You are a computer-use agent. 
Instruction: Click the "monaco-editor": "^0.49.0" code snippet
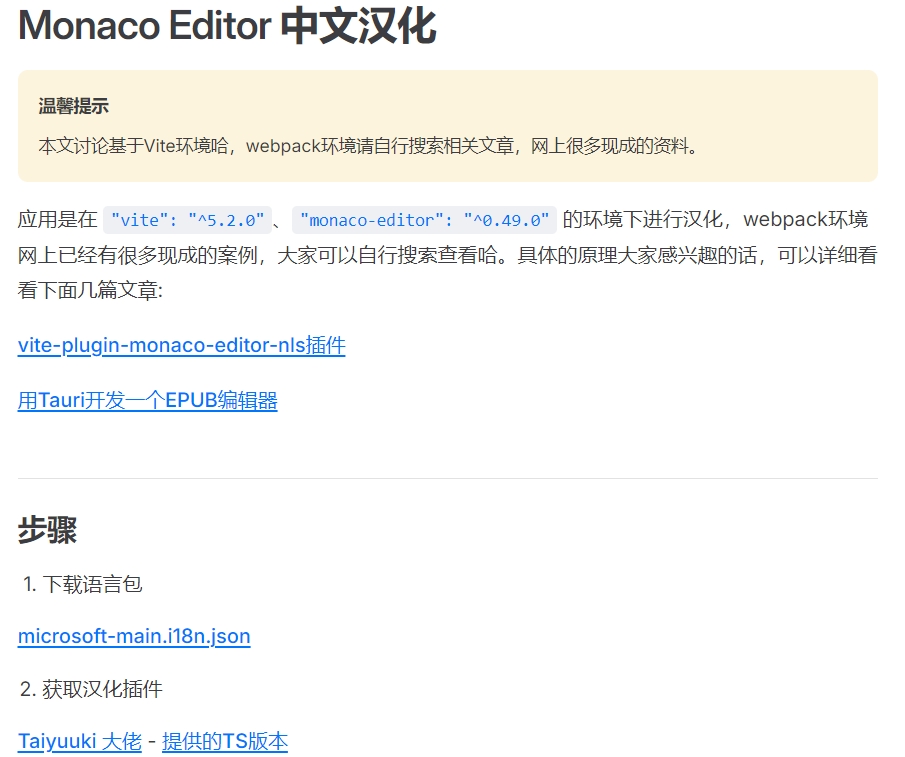click(424, 220)
